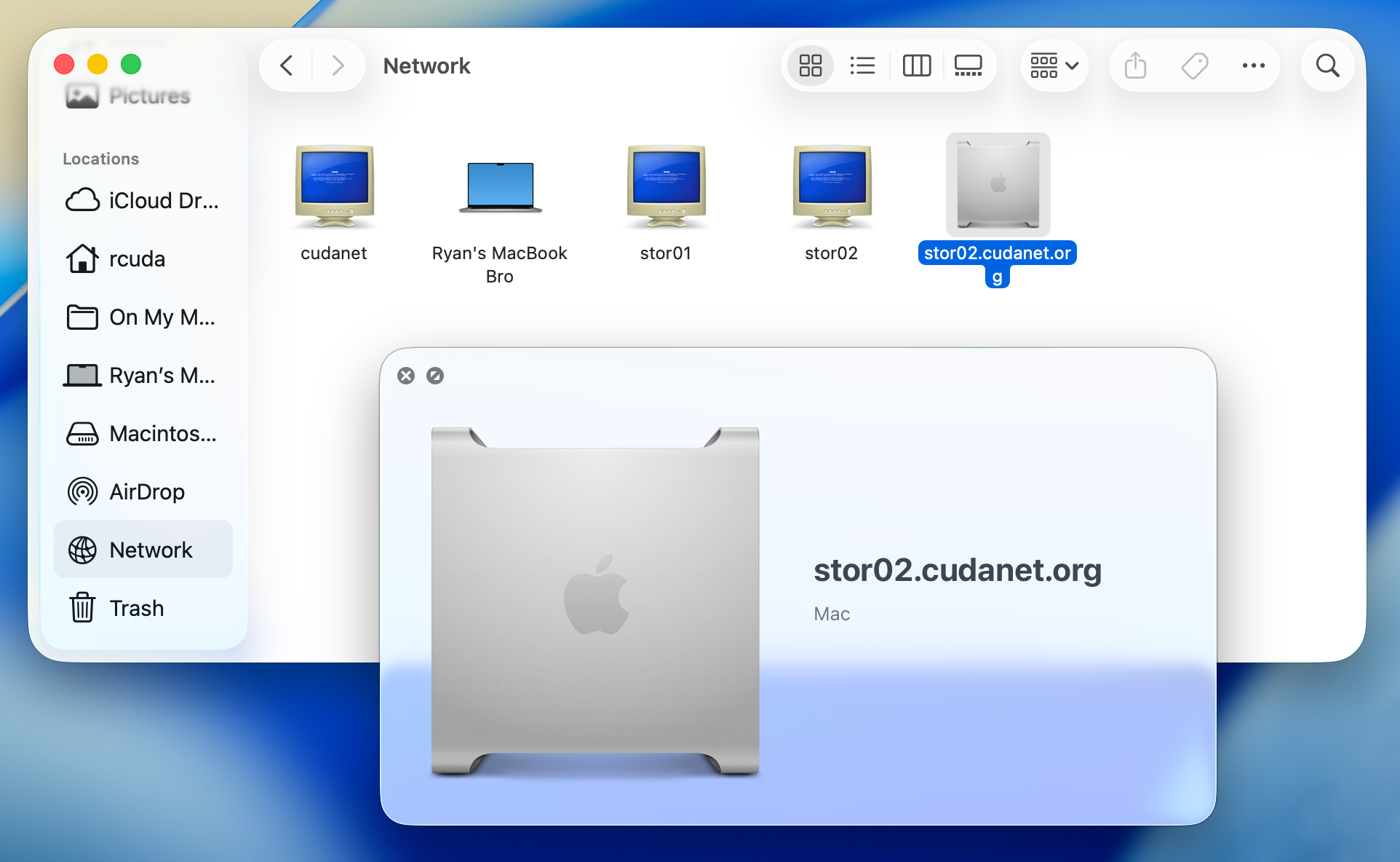Screen dimensions: 1400x862
Task: Click the Network window title
Action: coord(427,66)
